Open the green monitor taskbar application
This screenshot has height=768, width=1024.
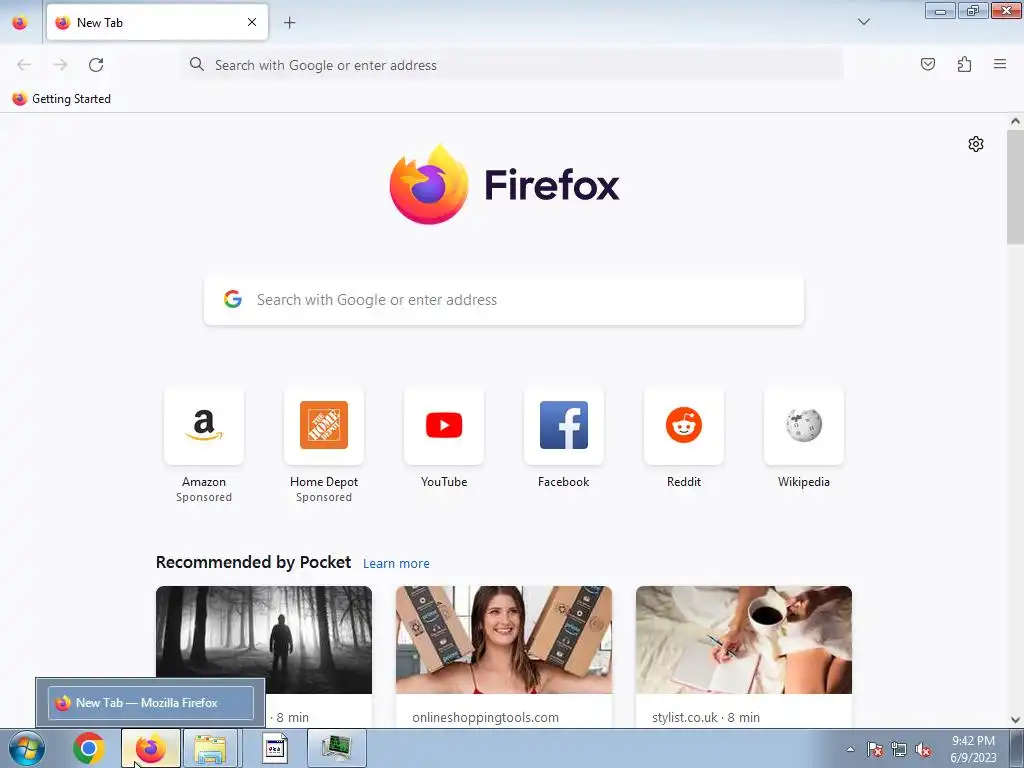point(336,748)
